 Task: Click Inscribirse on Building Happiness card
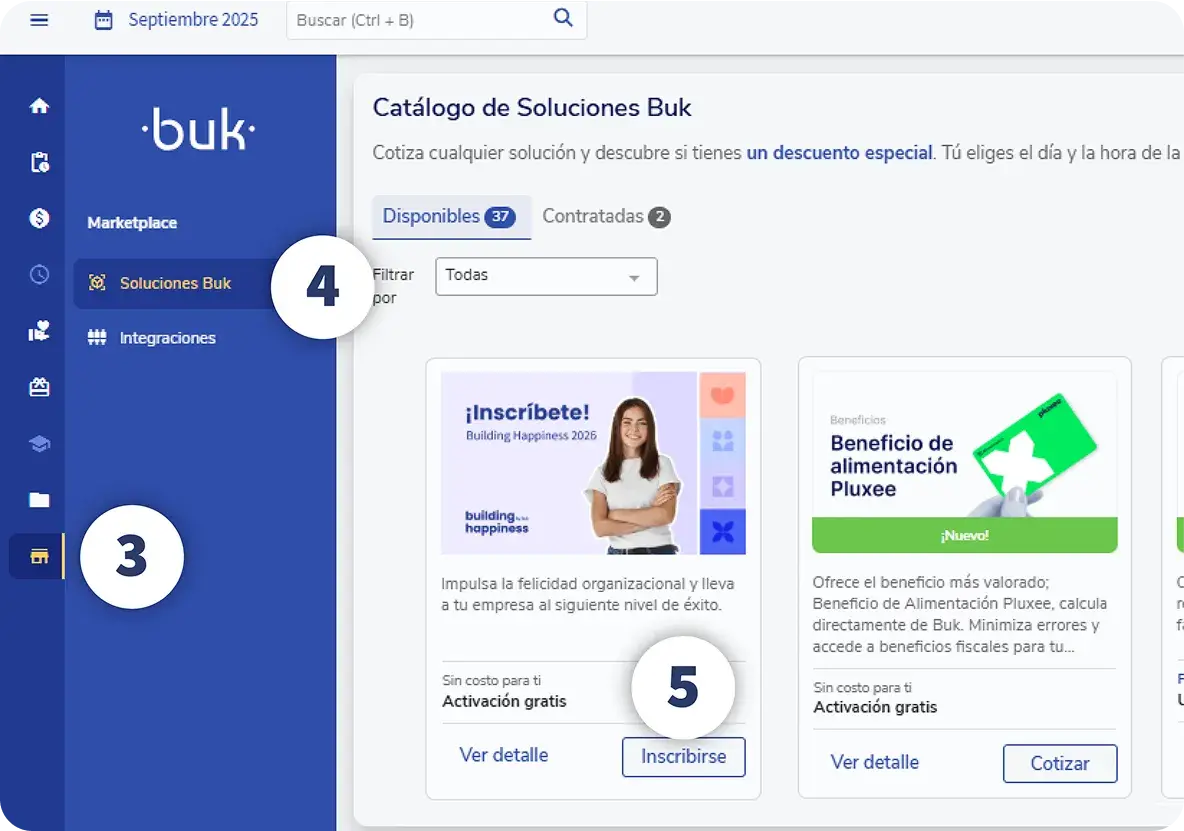(x=683, y=756)
